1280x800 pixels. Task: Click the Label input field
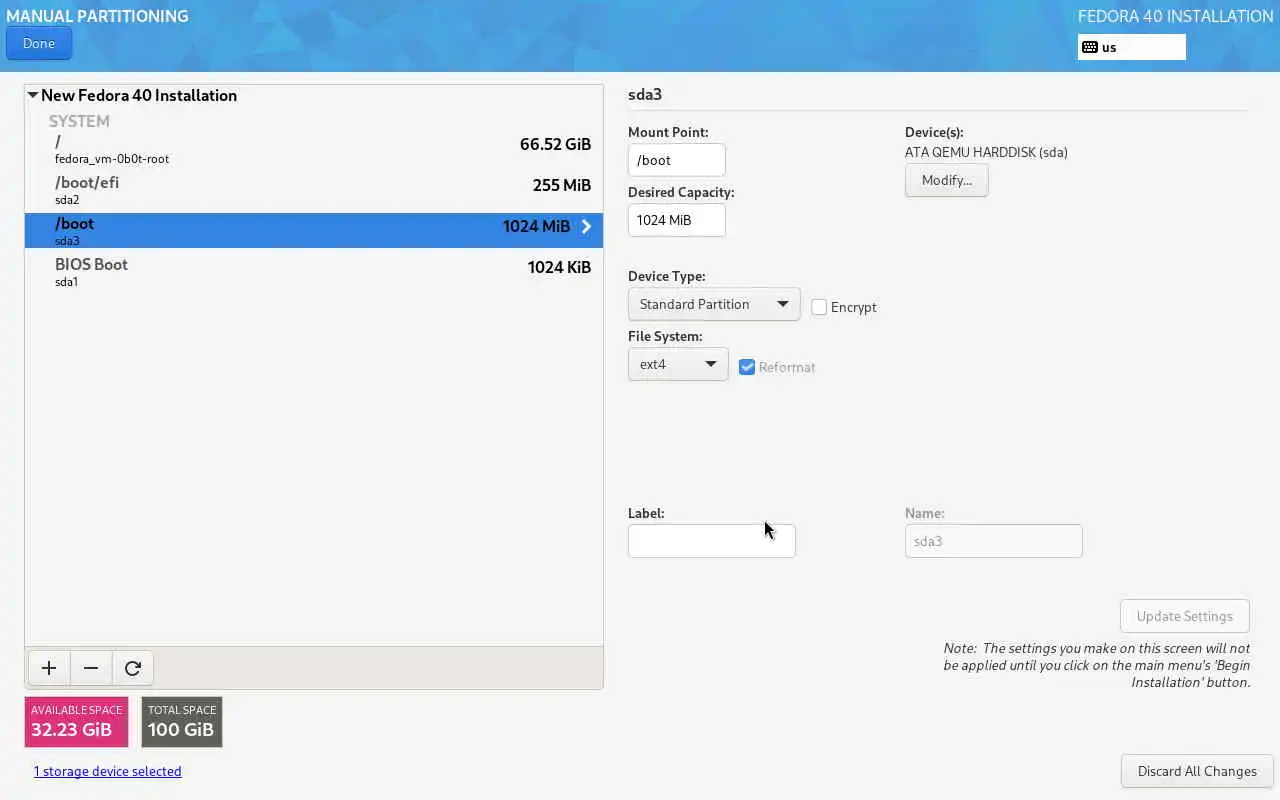[x=712, y=541]
